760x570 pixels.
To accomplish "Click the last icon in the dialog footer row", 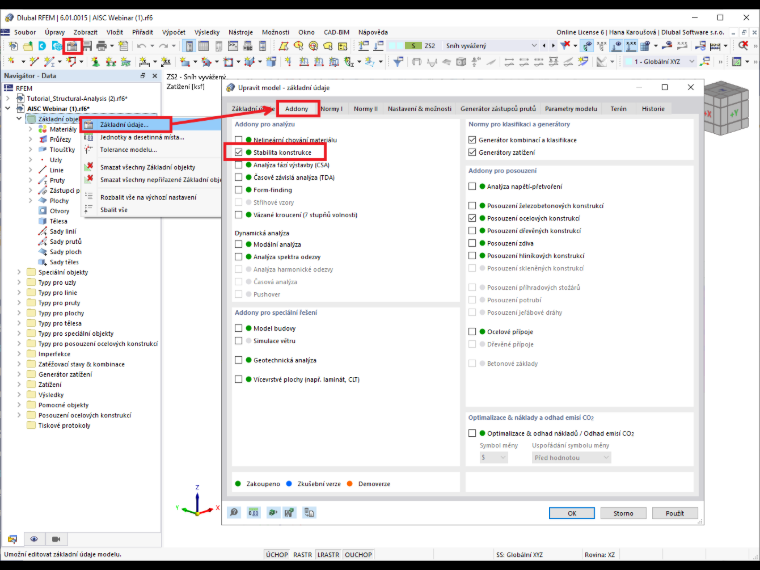I will coord(309,512).
